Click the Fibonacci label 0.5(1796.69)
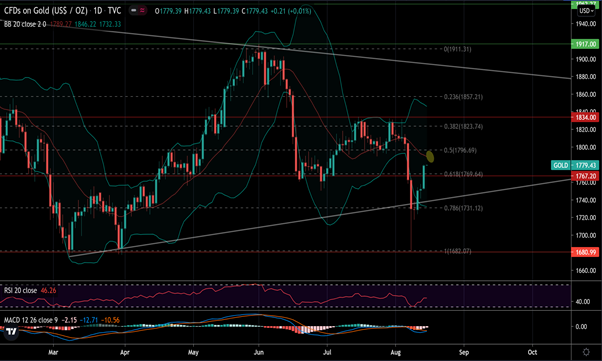Screen dimensions: 602x361 point(460,150)
